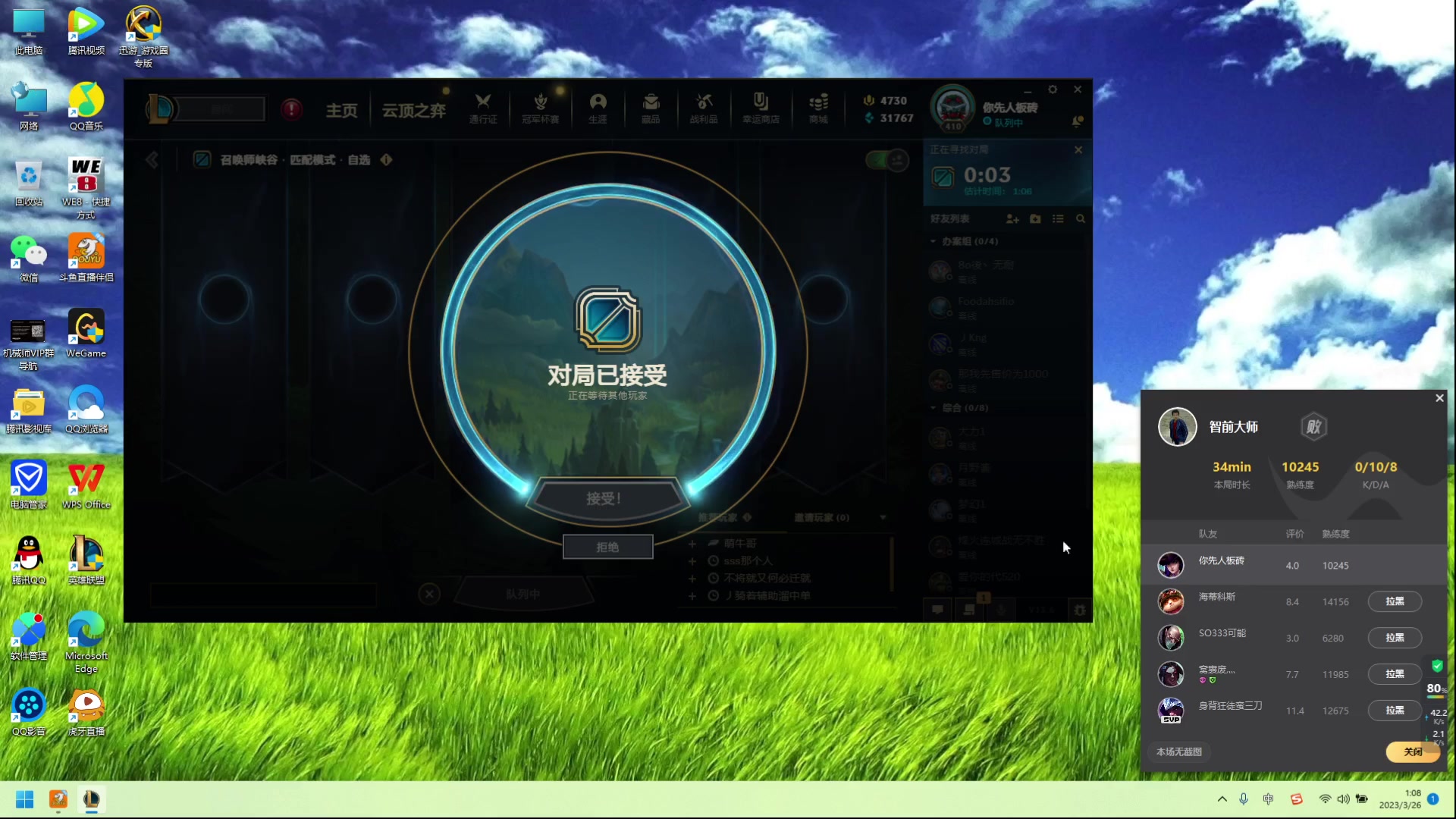
Task: Blacklist 身背狂徒蛮三刀 with 拉黑 button
Action: 1395,711
